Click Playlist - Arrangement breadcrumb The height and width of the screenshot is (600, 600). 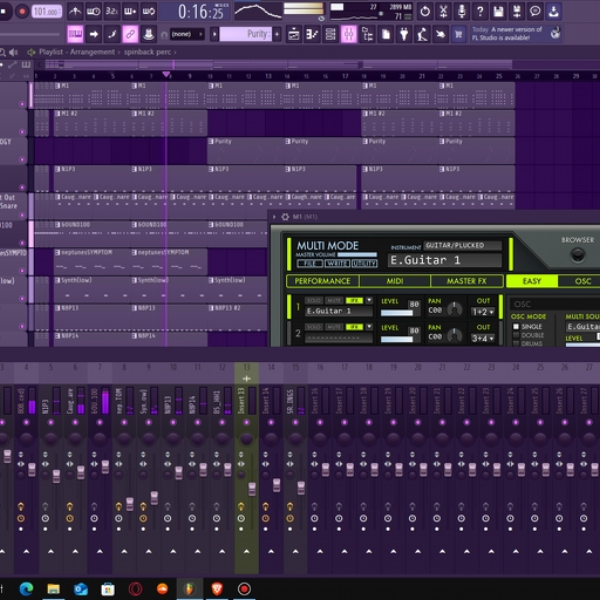(x=77, y=52)
